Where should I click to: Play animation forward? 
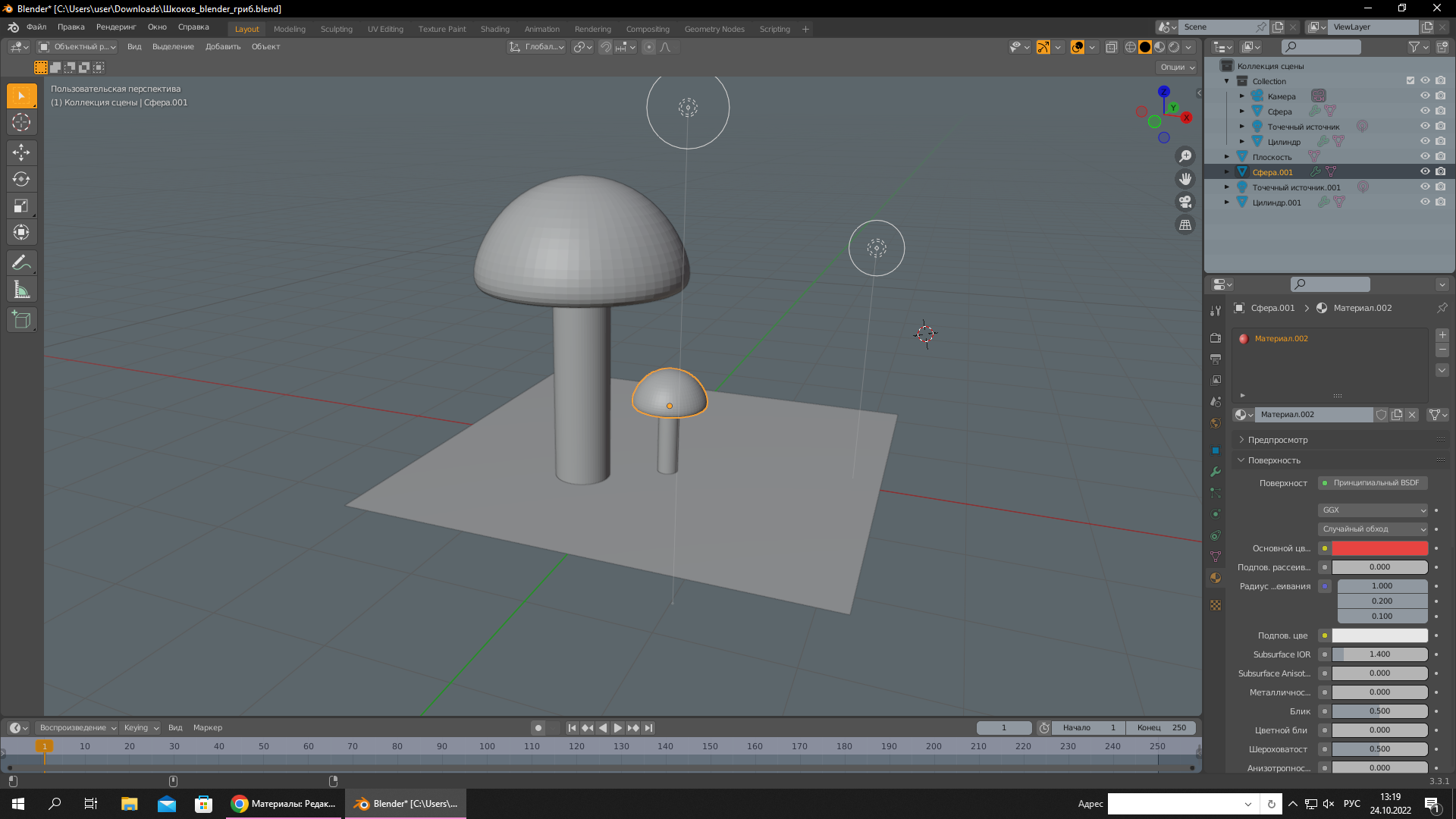pyautogui.click(x=618, y=728)
